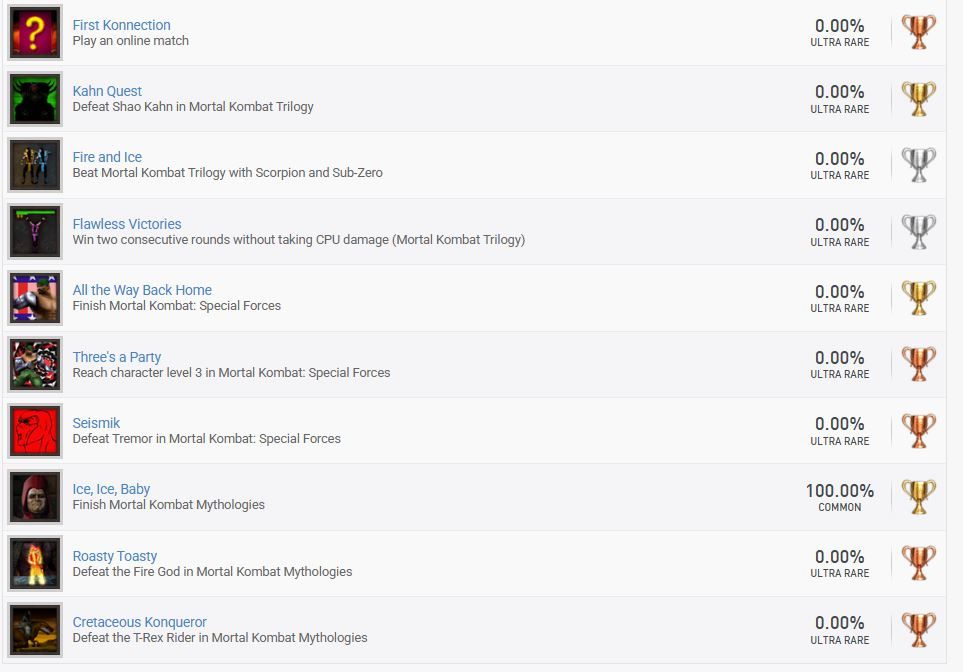
Task: Go to the All the Way Back Home link
Action: click(142, 290)
